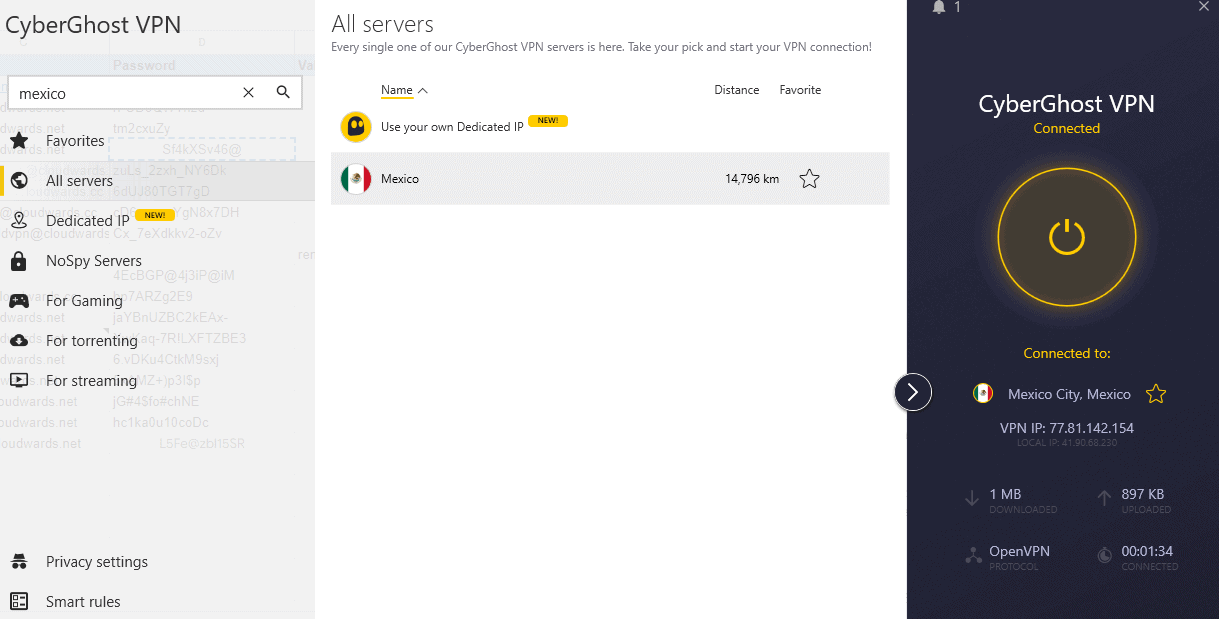
Task: Sort servers by Distance column
Action: pyautogui.click(x=736, y=90)
